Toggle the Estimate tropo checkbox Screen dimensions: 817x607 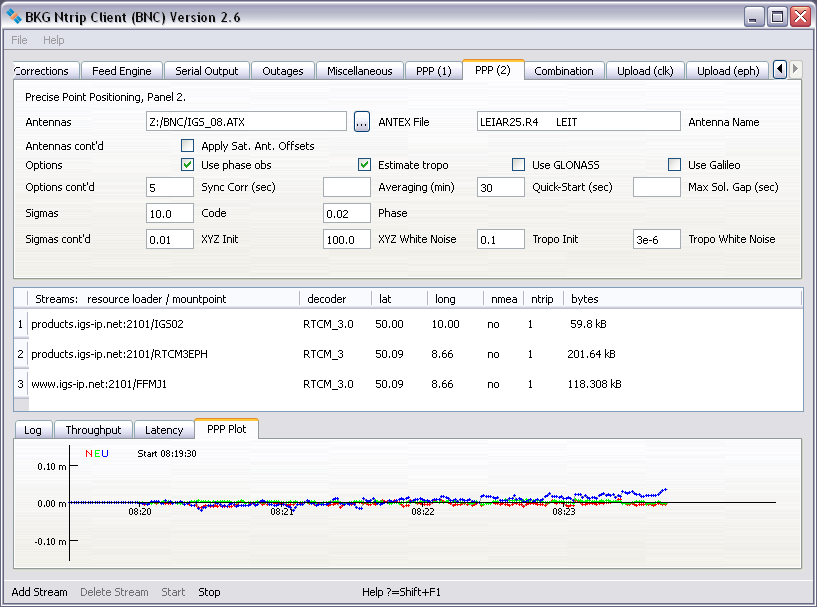tap(365, 165)
